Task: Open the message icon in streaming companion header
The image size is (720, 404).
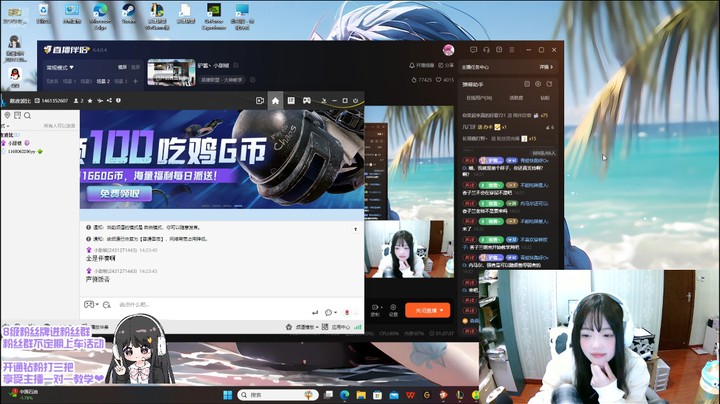Action: coord(473,50)
